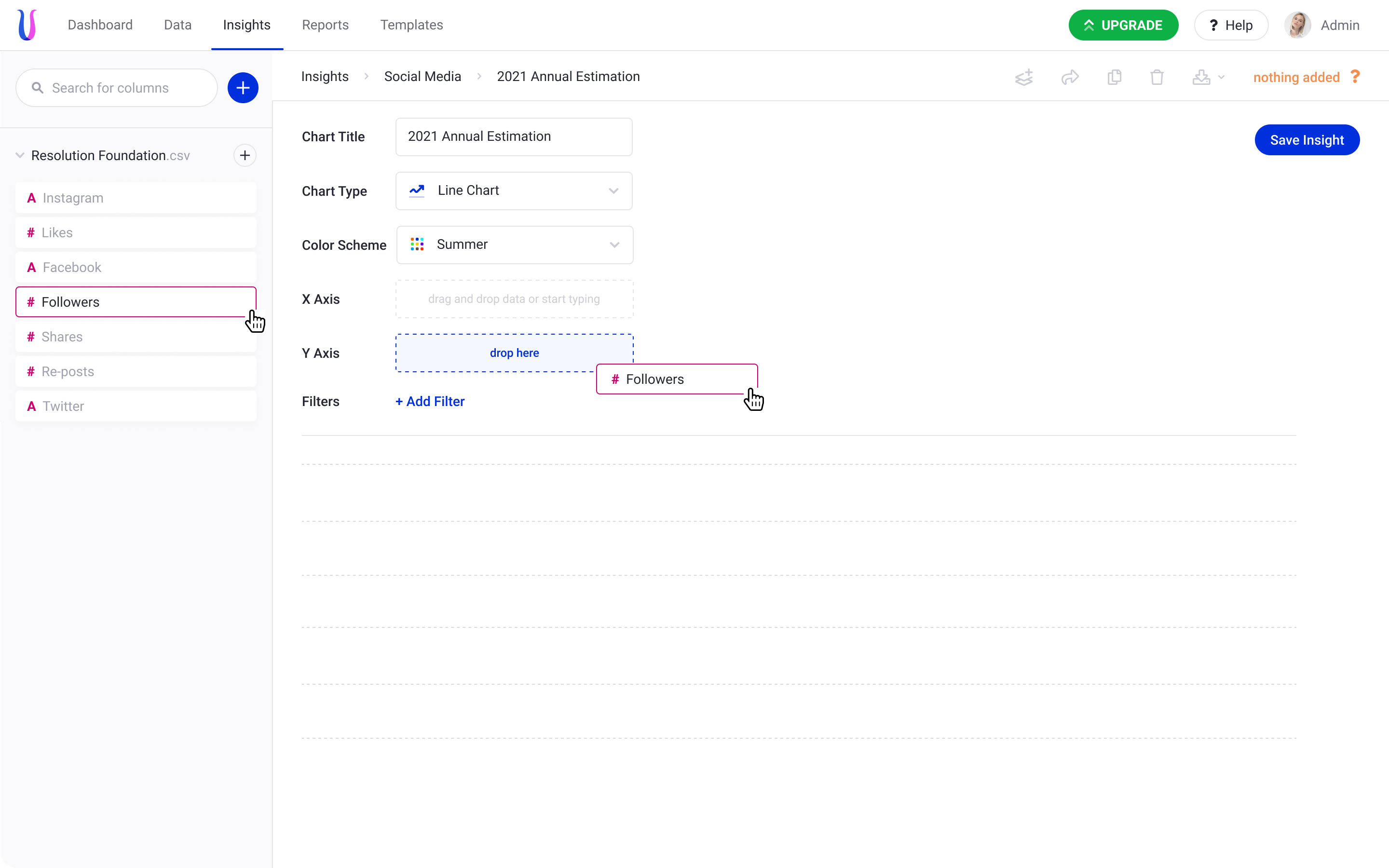Click the green UPGRADE button
The image size is (1389, 868).
click(1123, 25)
